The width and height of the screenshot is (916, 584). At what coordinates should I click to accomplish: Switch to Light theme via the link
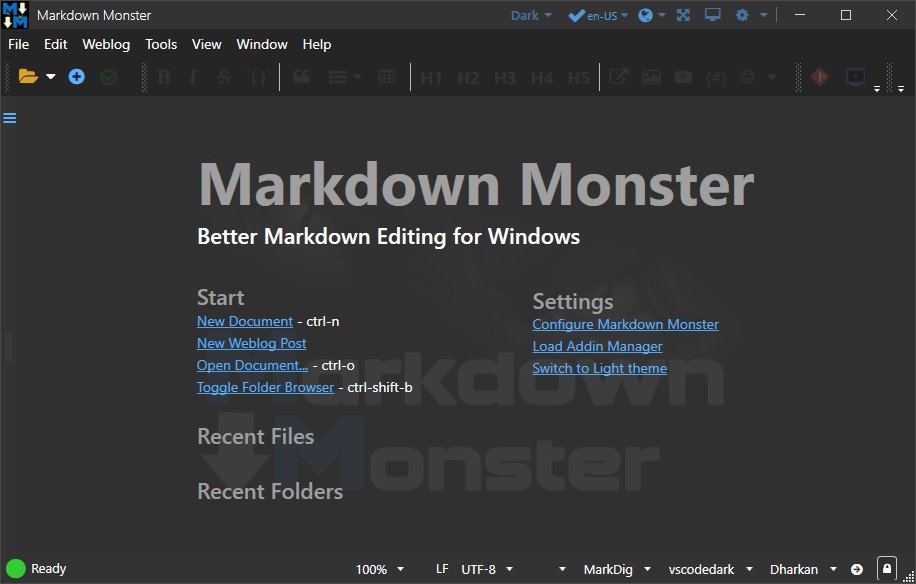600,368
